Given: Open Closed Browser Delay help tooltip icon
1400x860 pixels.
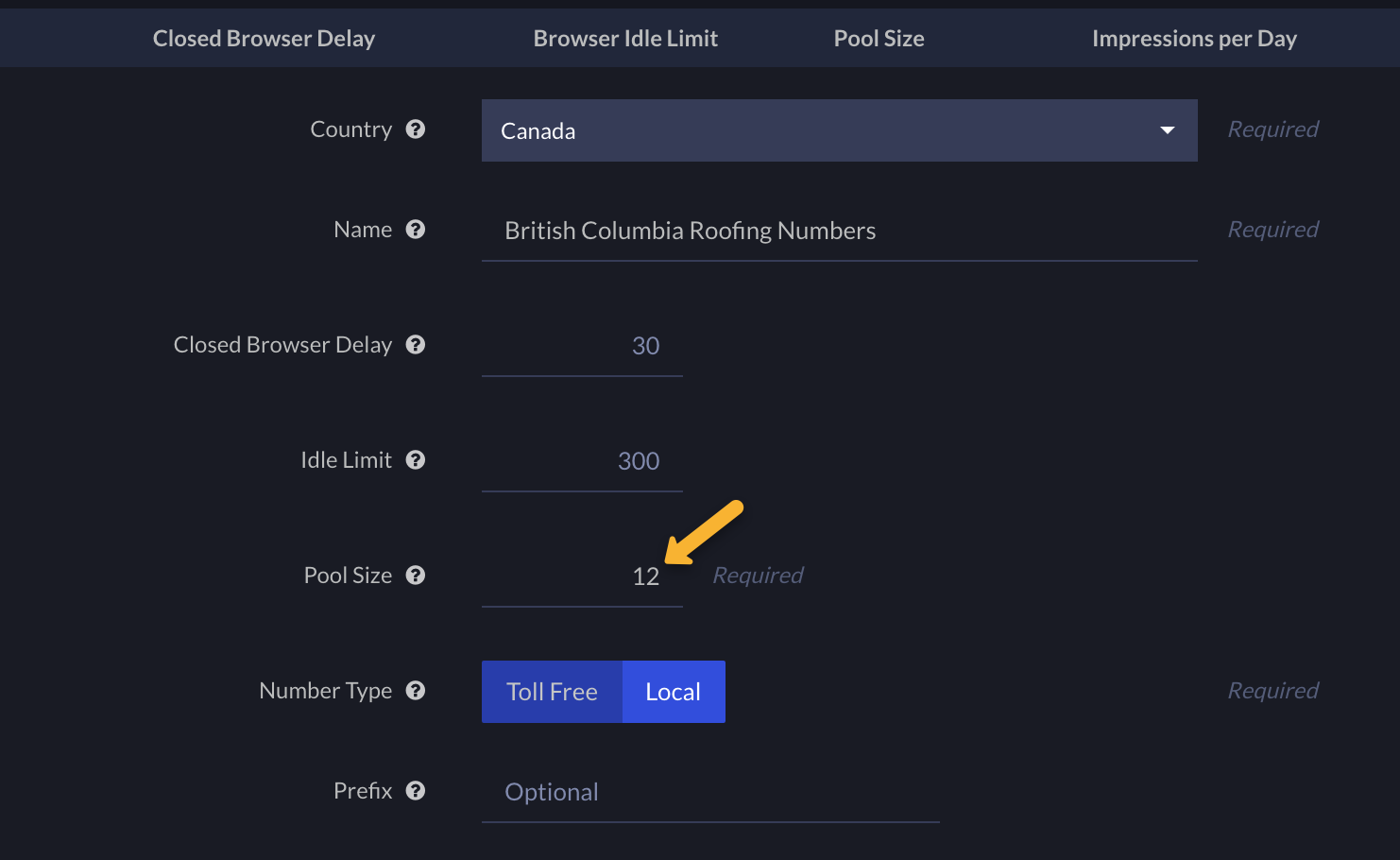Looking at the screenshot, I should tap(416, 345).
